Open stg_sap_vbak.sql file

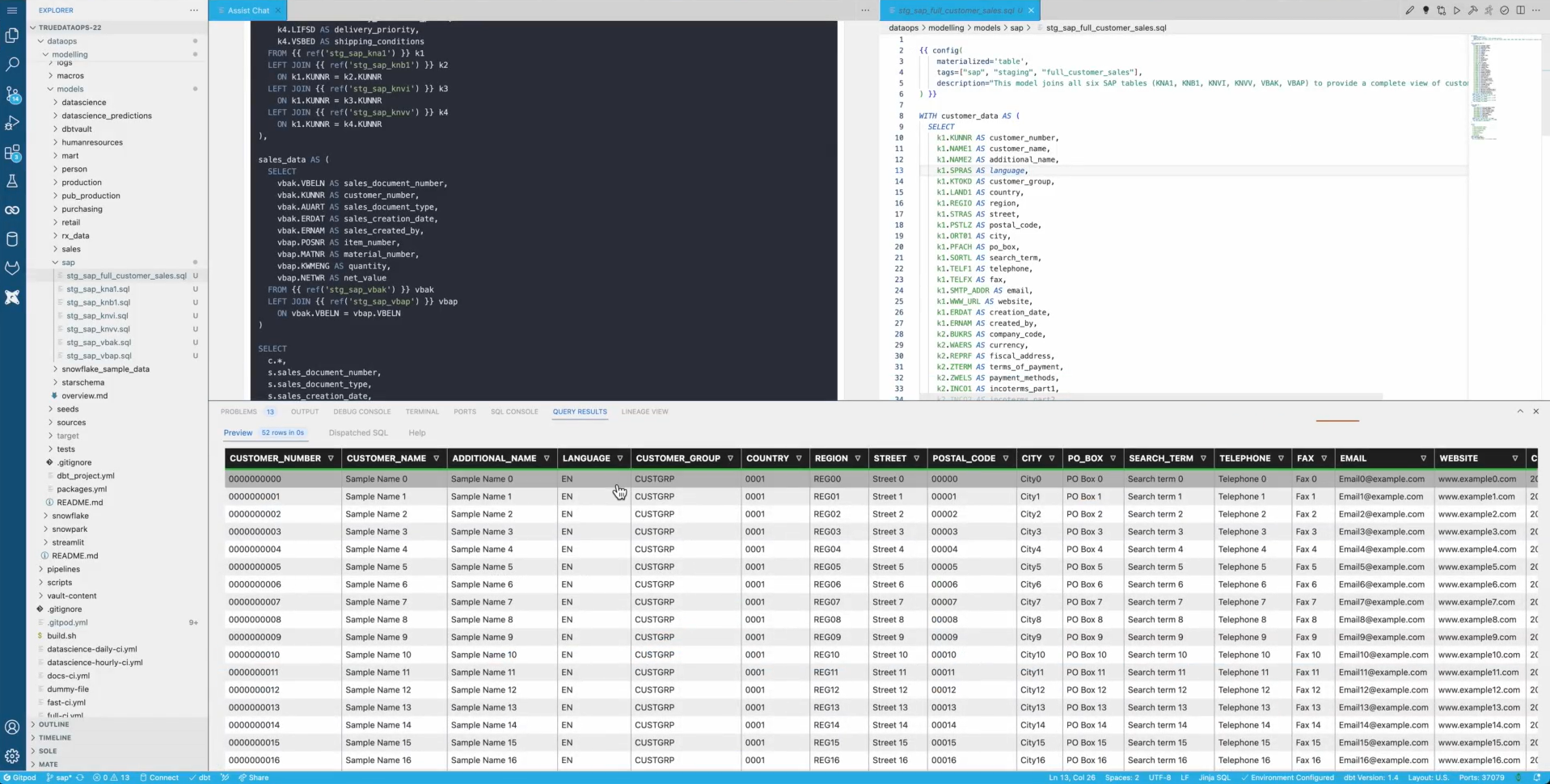(x=98, y=343)
